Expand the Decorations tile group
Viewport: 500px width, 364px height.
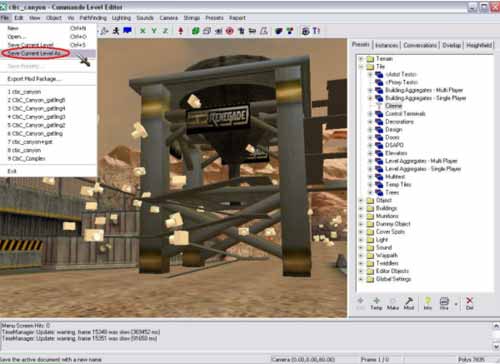370,122
